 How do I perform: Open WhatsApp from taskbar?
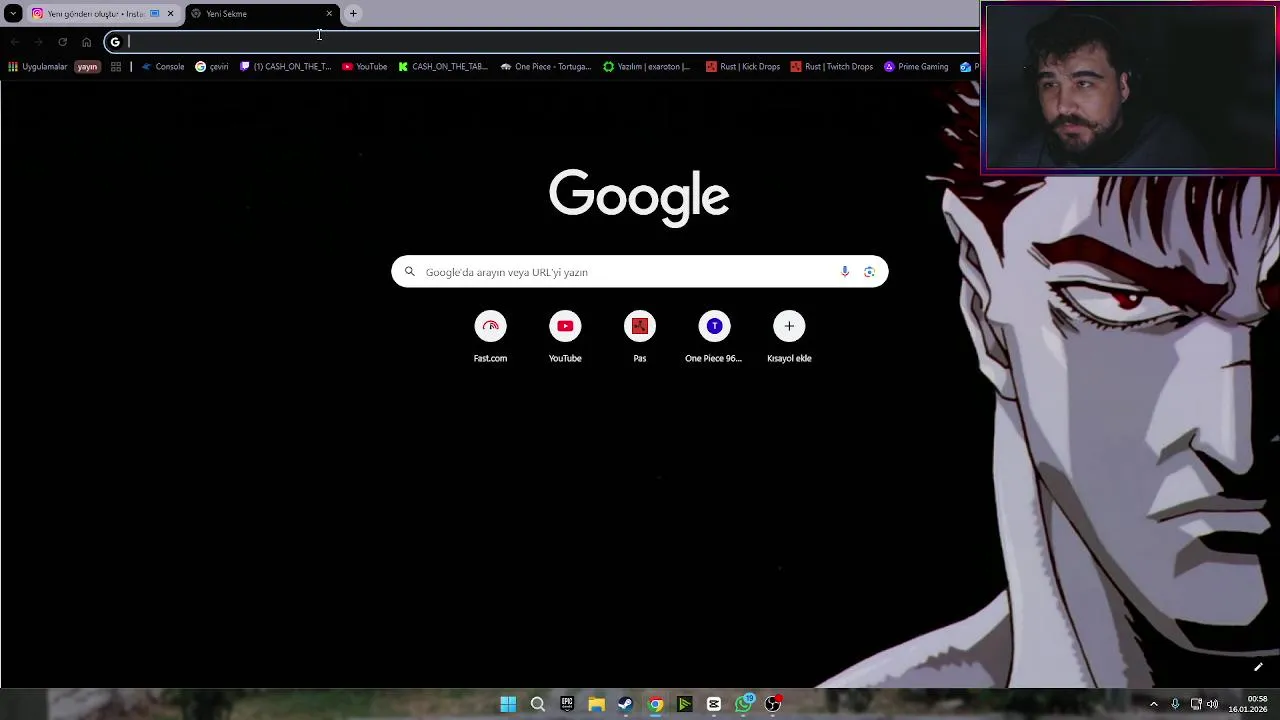pyautogui.click(x=743, y=704)
